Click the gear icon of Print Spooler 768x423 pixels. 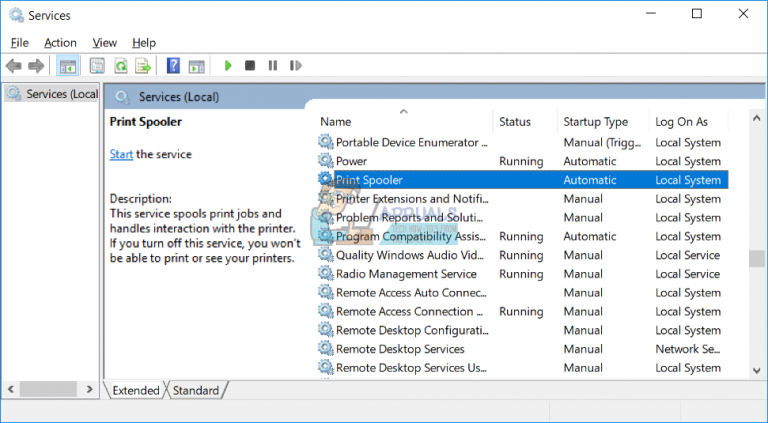pyautogui.click(x=325, y=179)
